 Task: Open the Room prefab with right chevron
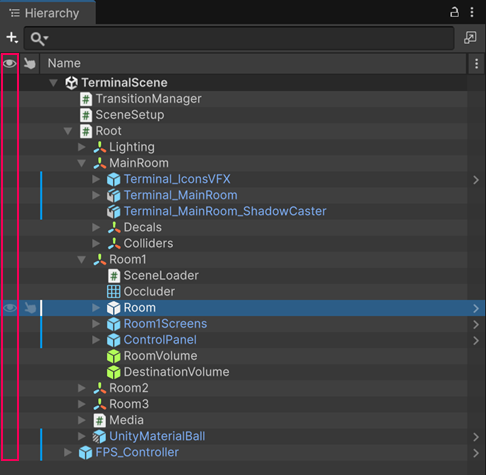(x=476, y=309)
